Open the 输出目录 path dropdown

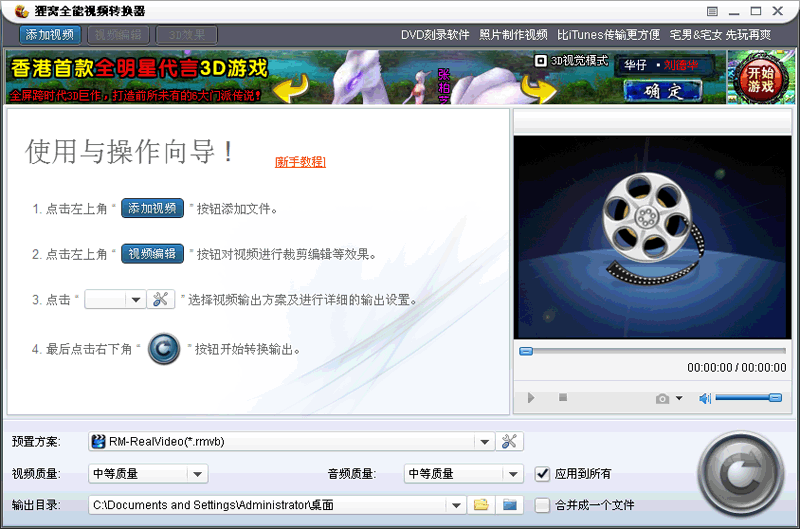[456, 505]
